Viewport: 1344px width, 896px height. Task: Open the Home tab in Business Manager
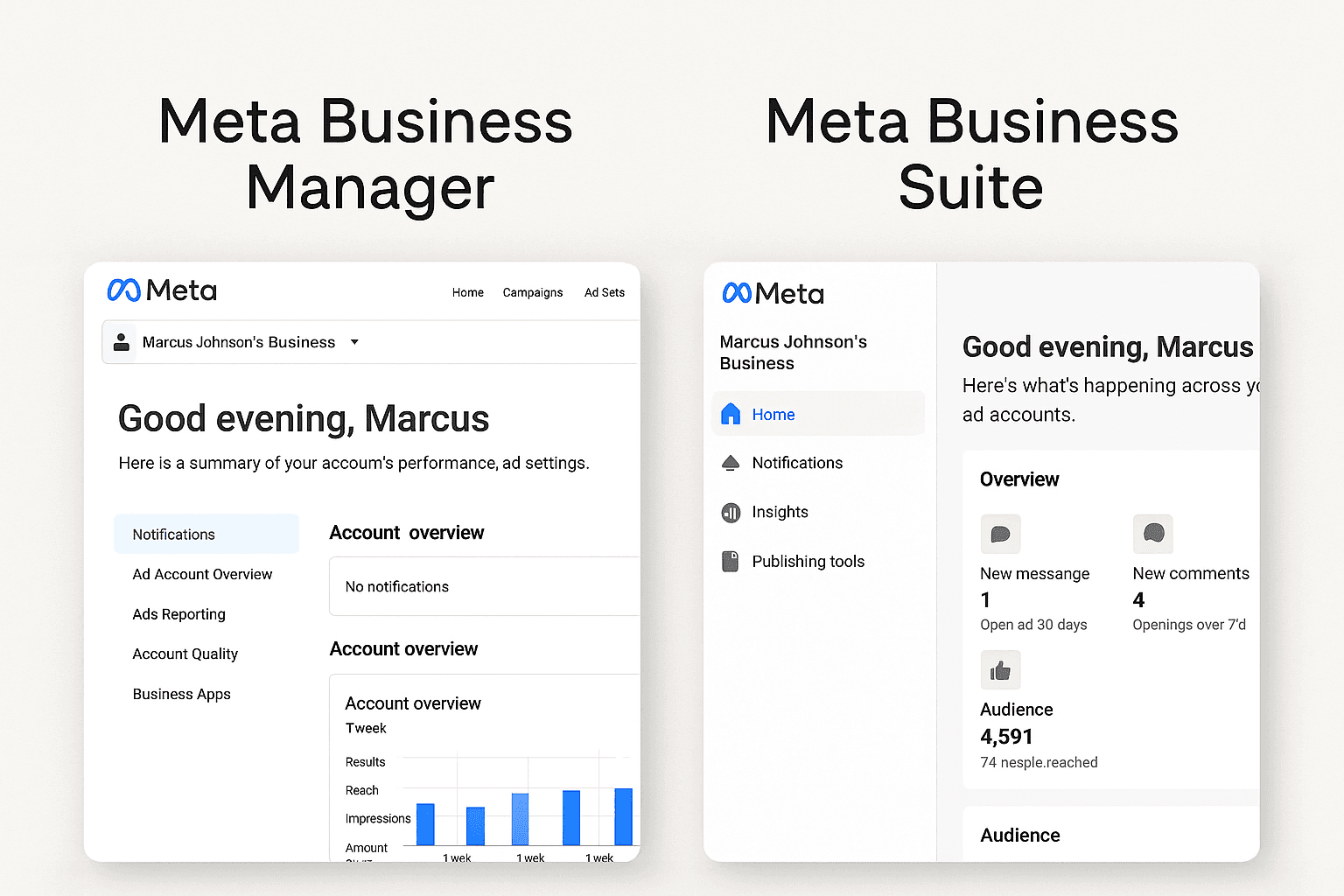click(x=468, y=292)
